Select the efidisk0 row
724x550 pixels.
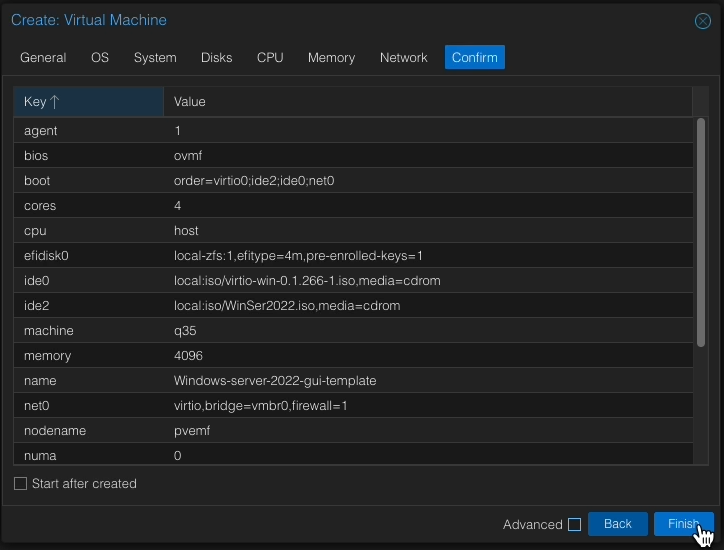(353, 255)
